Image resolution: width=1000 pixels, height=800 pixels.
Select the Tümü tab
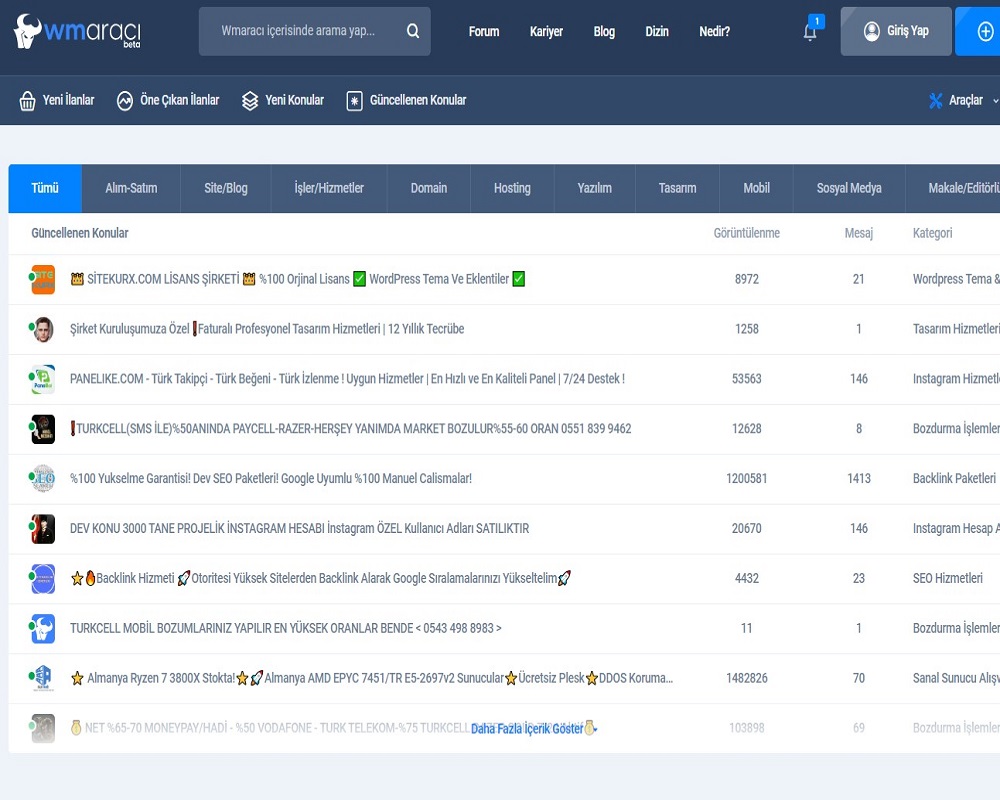click(45, 188)
